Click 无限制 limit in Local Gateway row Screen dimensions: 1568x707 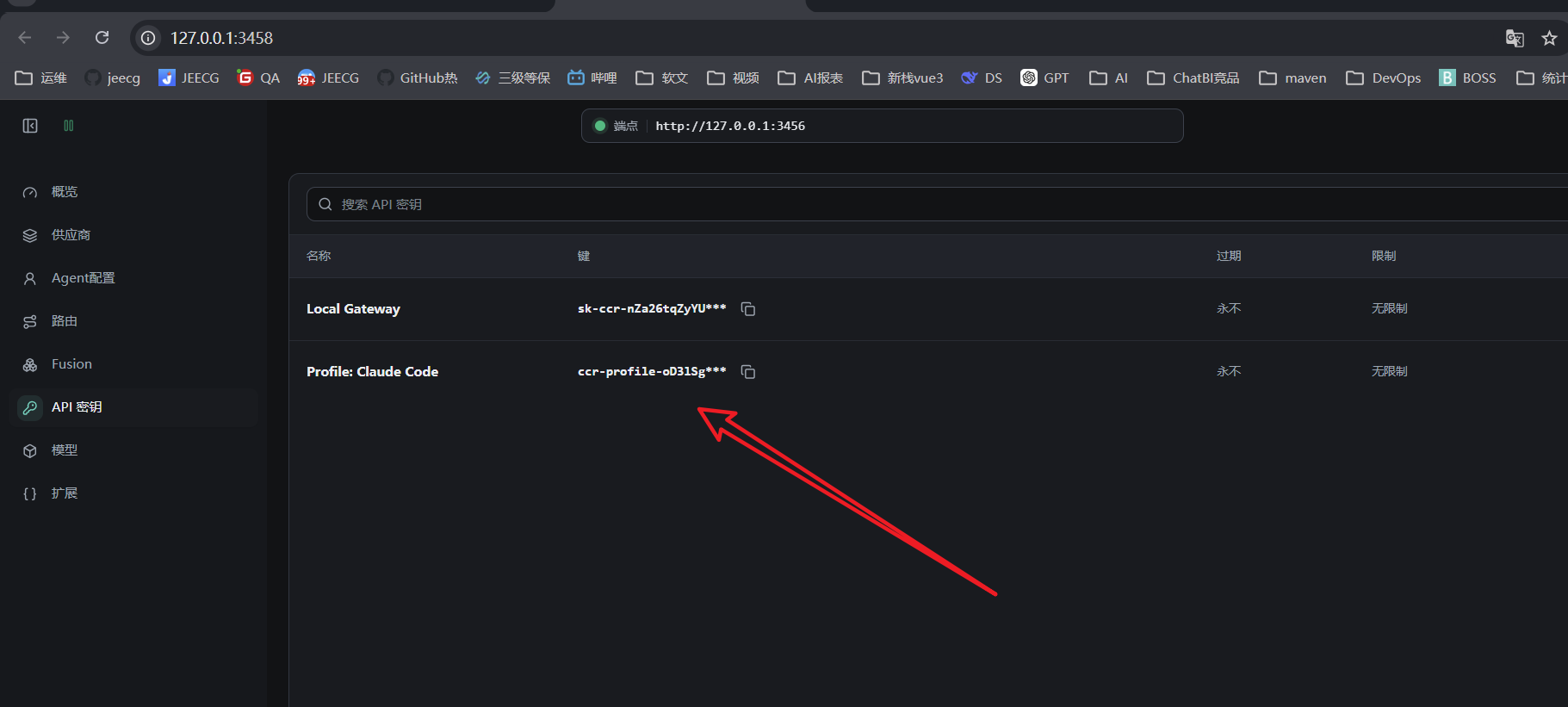[1390, 308]
